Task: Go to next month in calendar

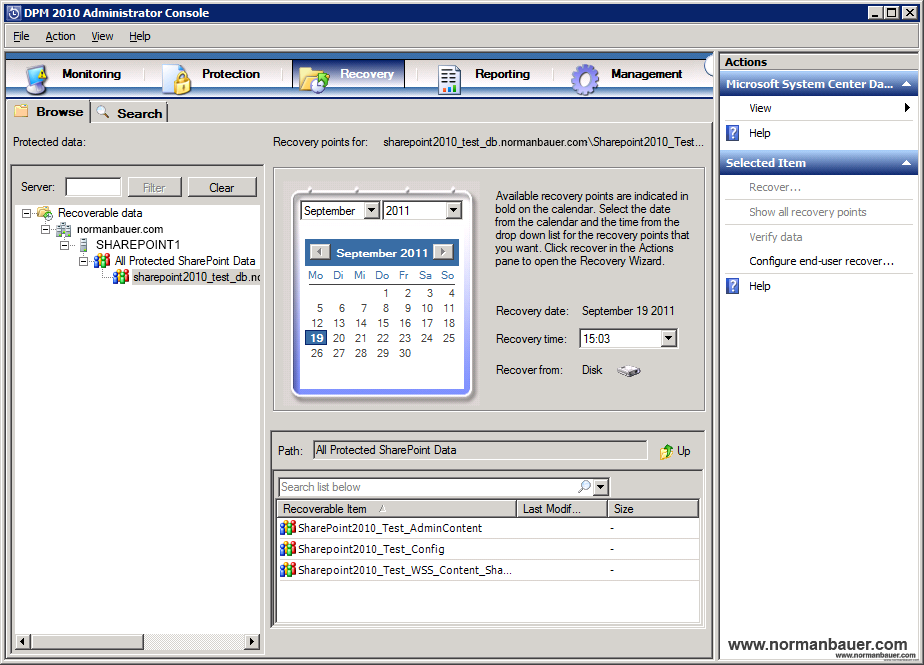Action: 442,252
